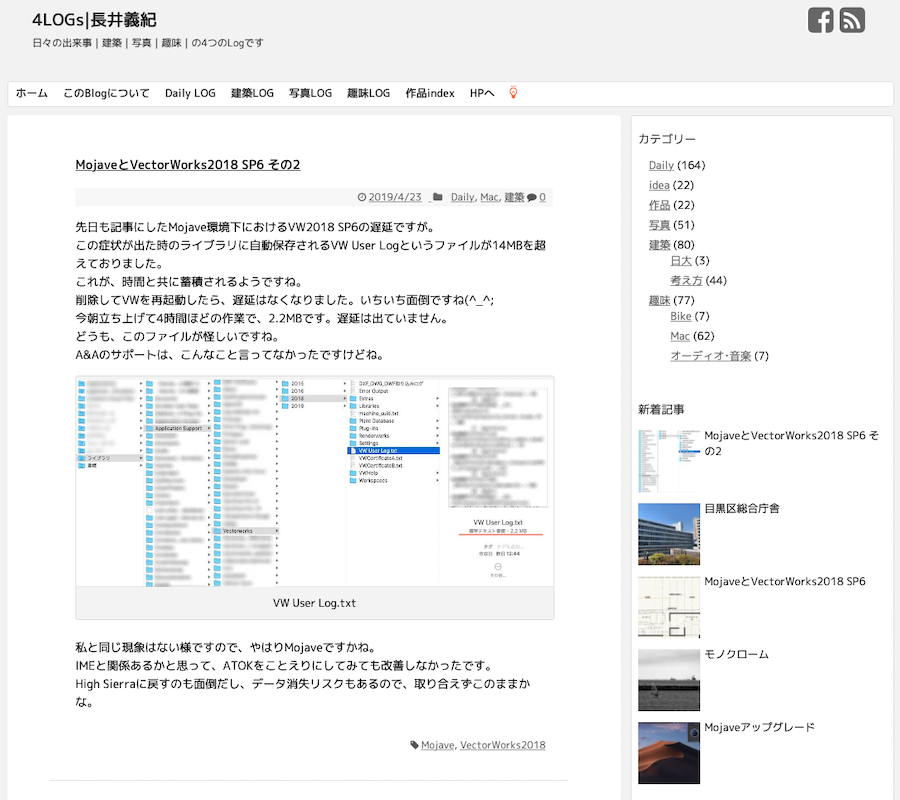900x800 pixels.
Task: Open Daily category in post meta
Action: [462, 197]
